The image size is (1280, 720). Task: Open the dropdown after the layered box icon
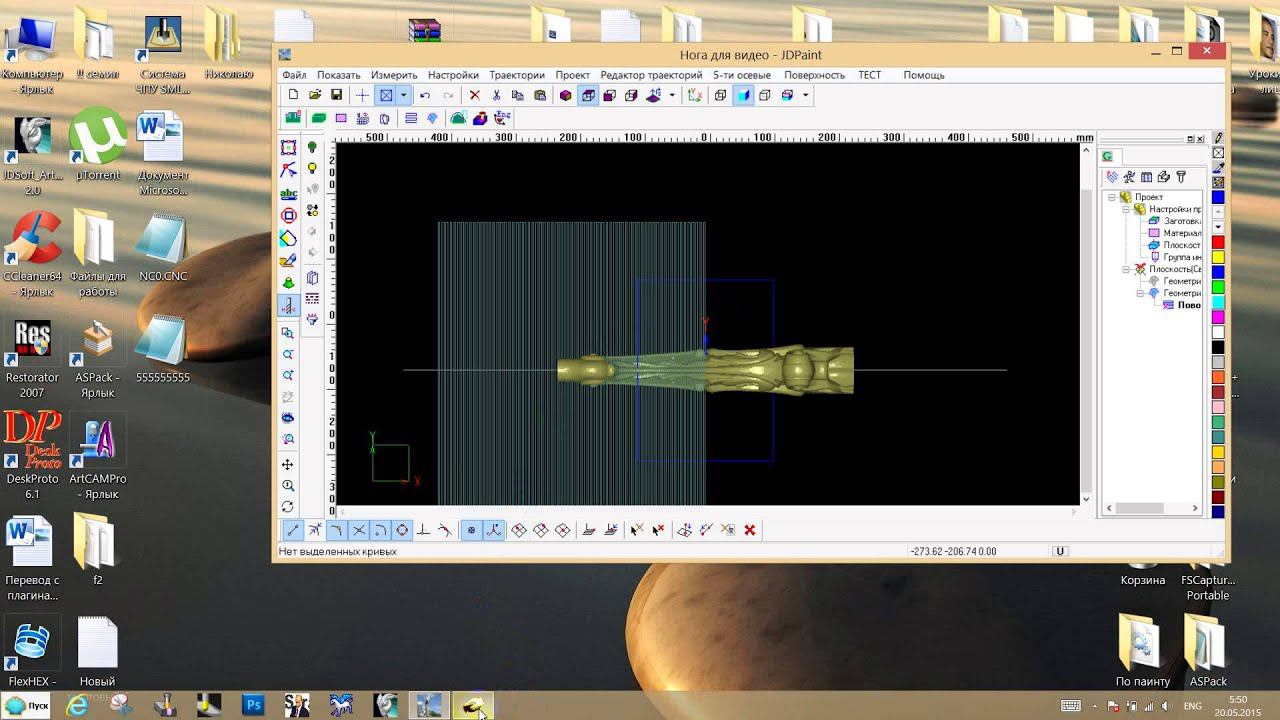click(806, 95)
